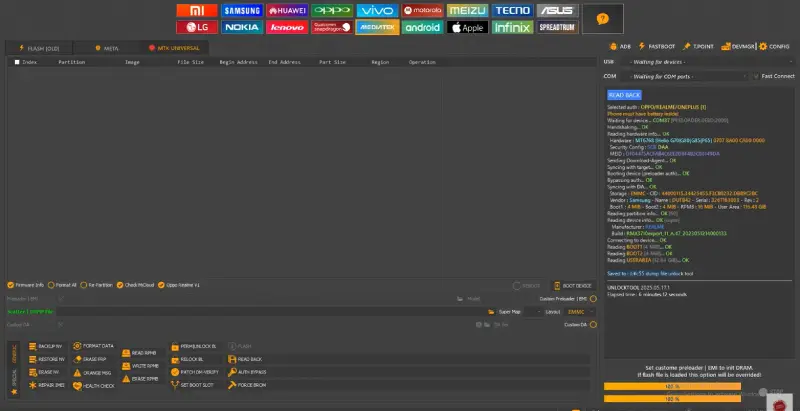
Task: Select the Nokia brand logo
Action: pyautogui.click(x=242, y=27)
